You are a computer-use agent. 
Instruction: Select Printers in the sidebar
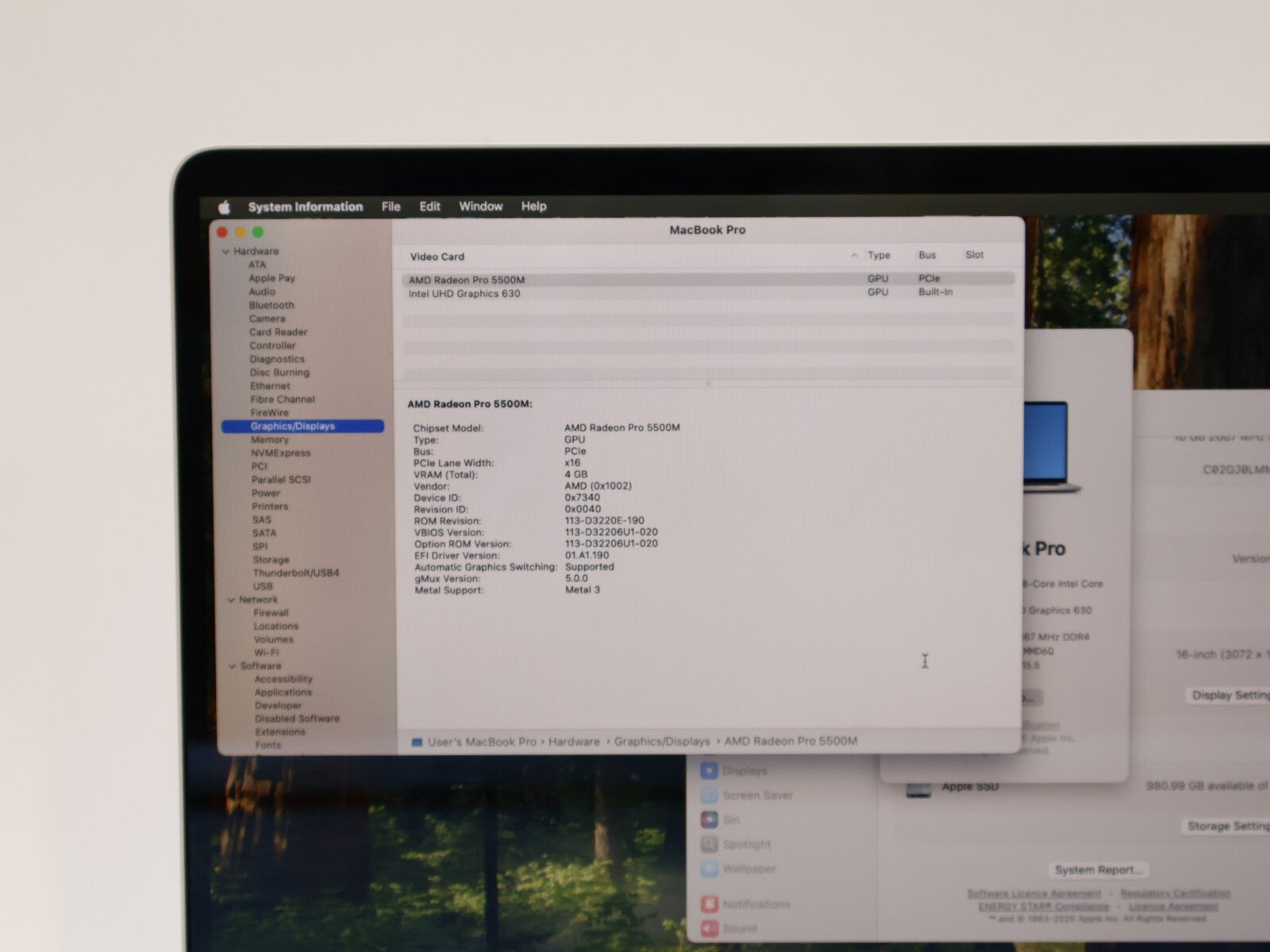pyautogui.click(x=270, y=507)
